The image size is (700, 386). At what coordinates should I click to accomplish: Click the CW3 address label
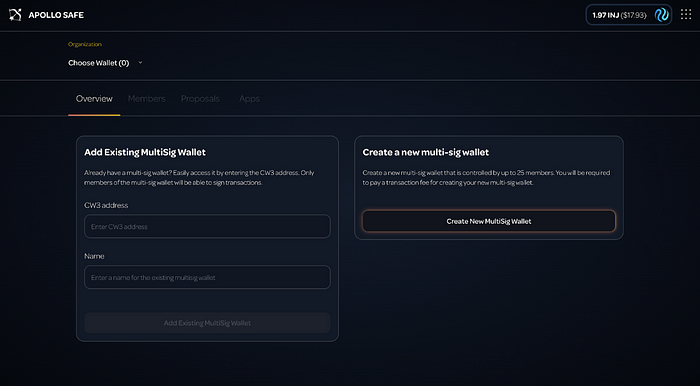pyautogui.click(x=106, y=205)
